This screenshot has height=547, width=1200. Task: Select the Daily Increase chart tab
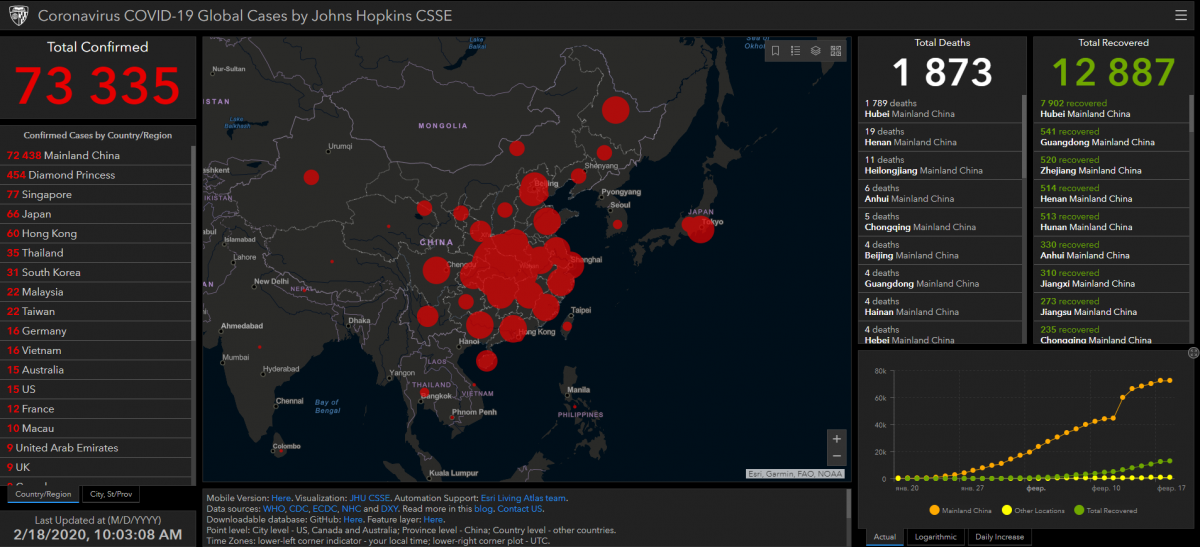998,537
